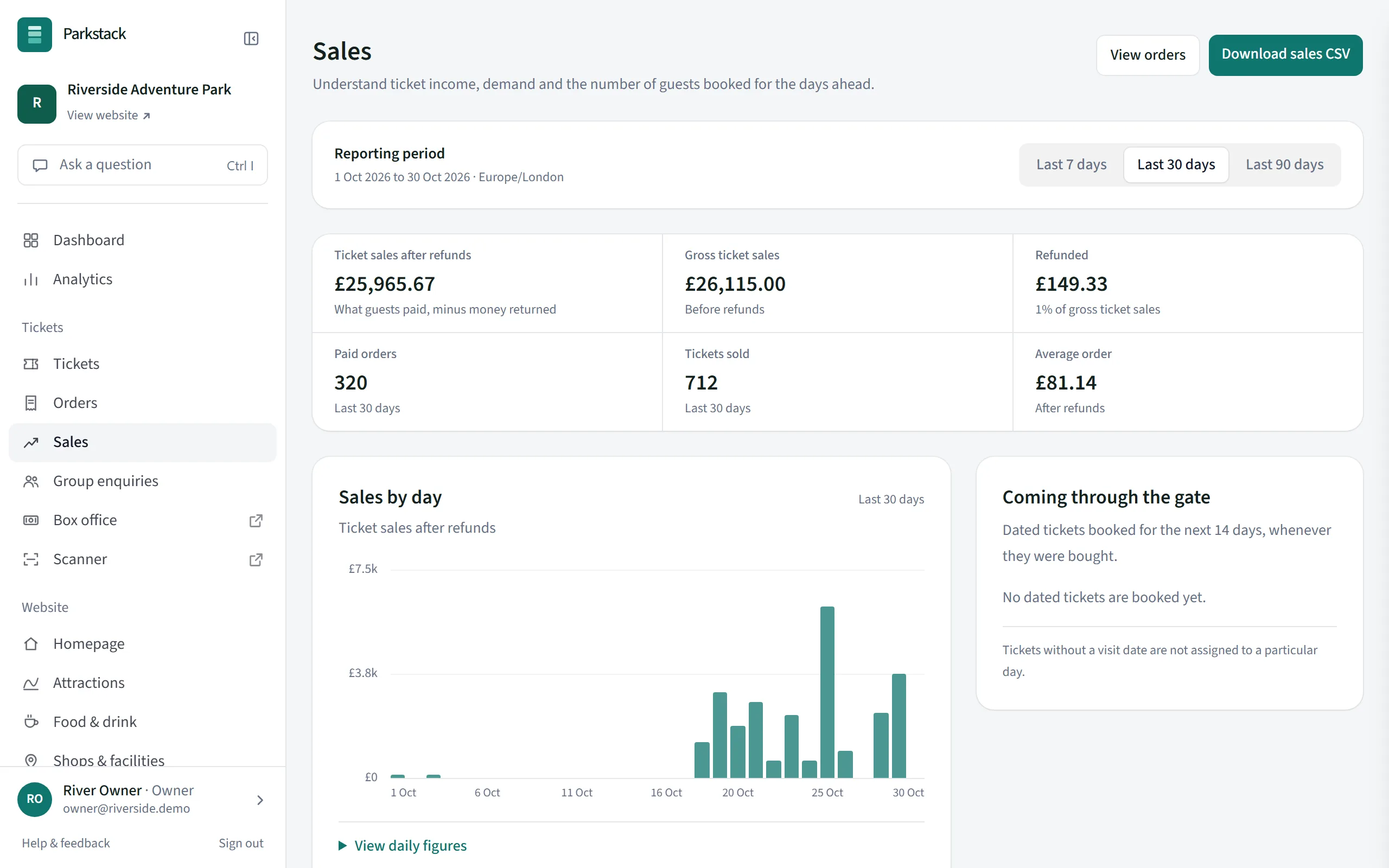The width and height of the screenshot is (1389, 868).
Task: Open the Dashboard menu item
Action: [x=142, y=240]
